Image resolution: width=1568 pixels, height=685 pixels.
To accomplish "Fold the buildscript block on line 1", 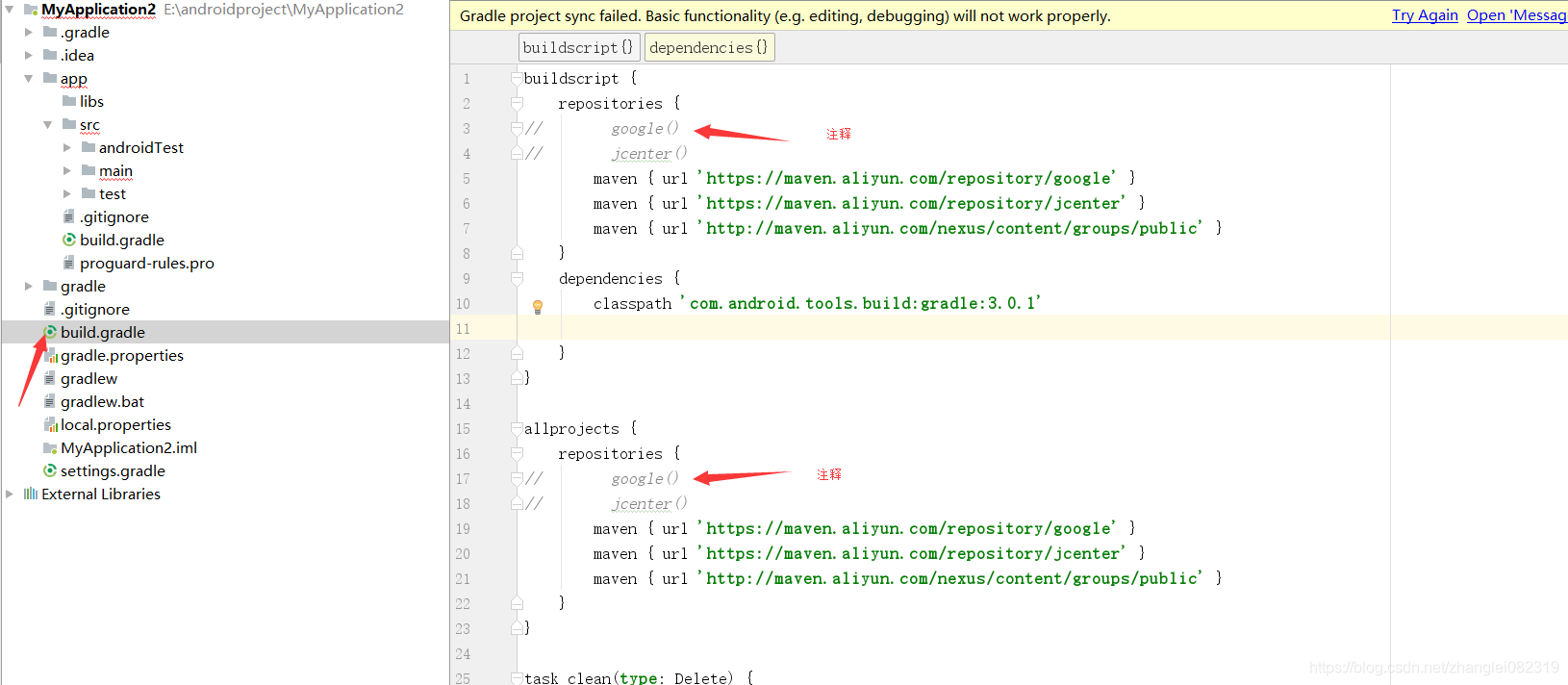I will click(517, 78).
